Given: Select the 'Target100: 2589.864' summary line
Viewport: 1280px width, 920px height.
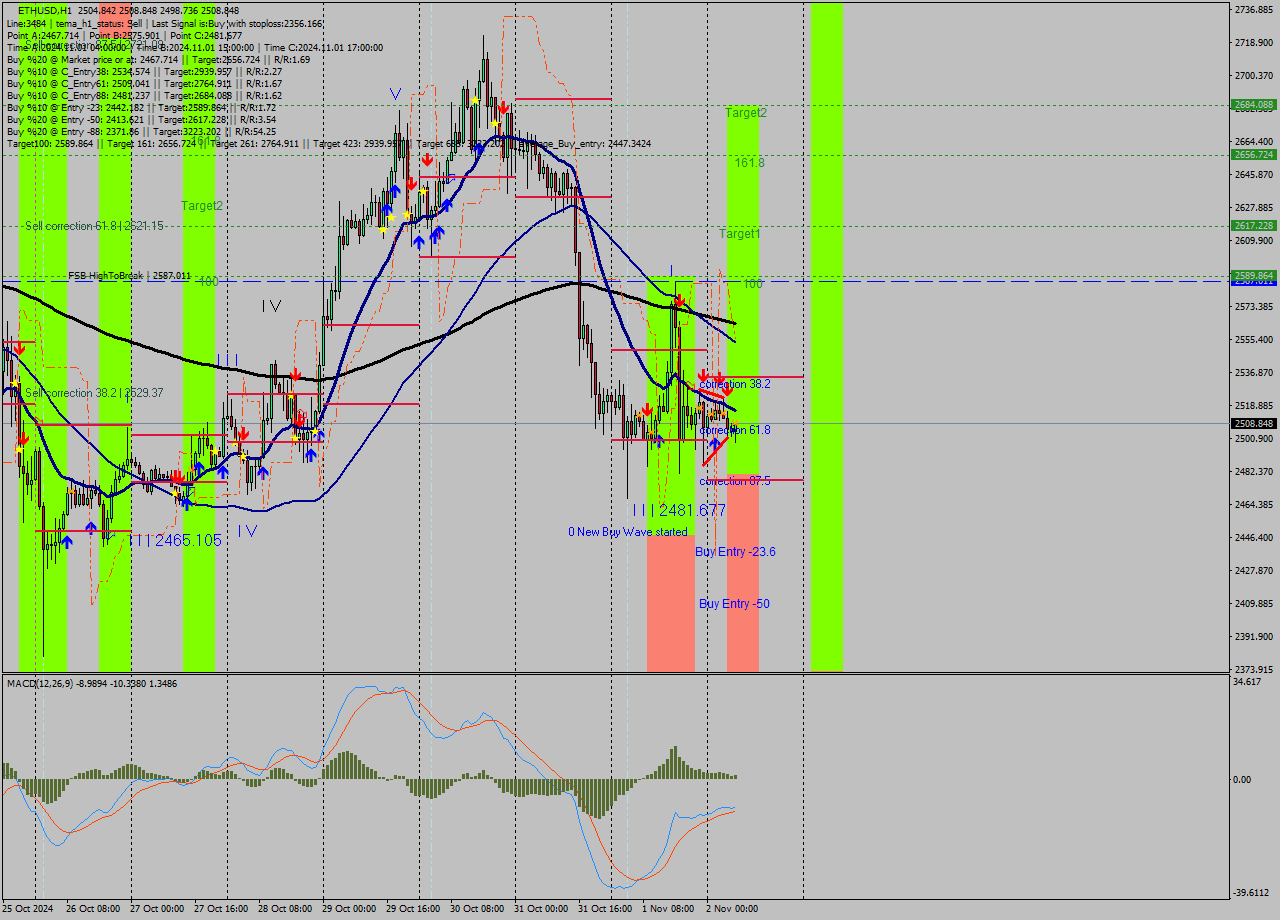Looking at the screenshot, I should [x=328, y=144].
